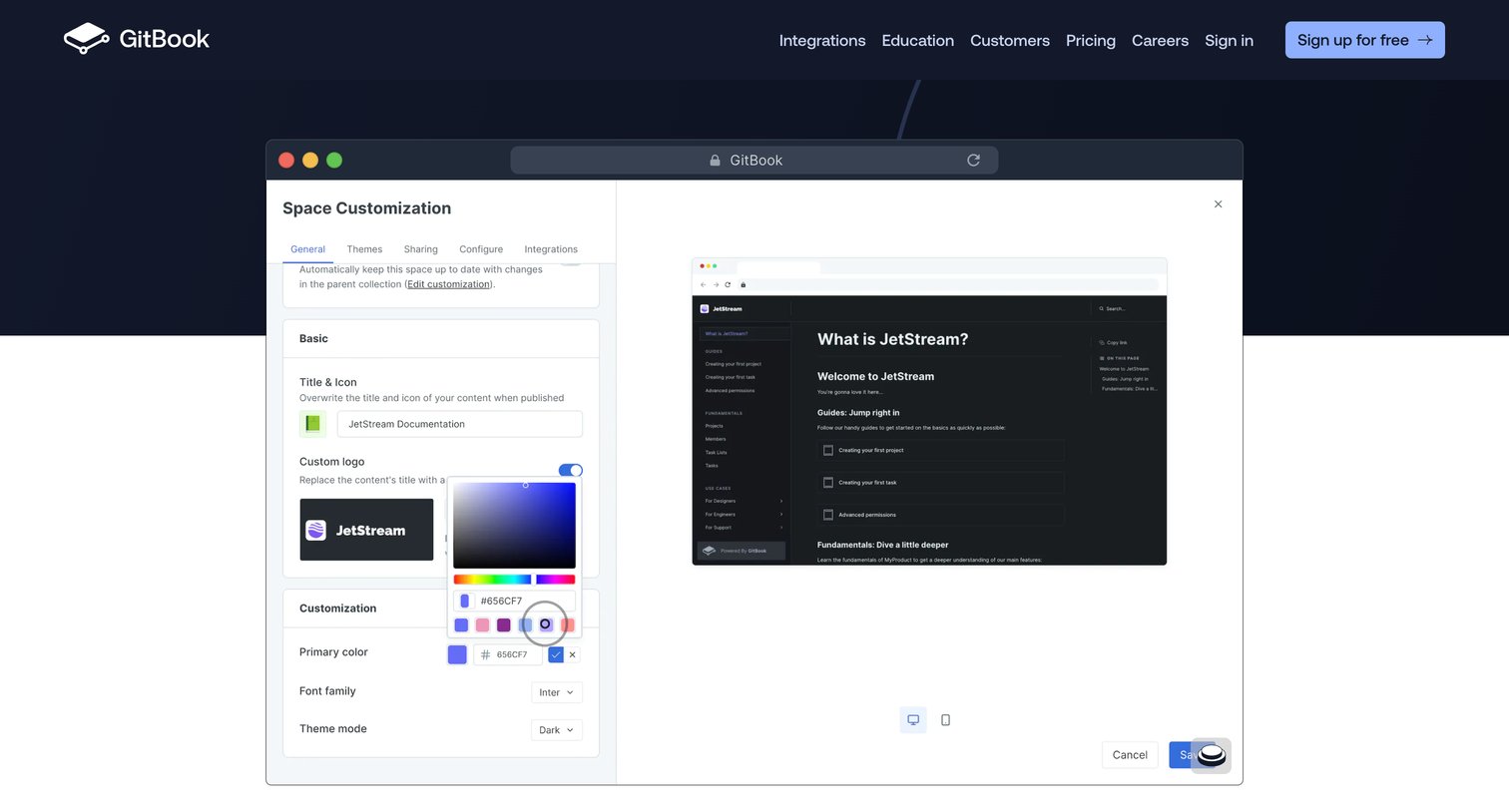Click the Primary color 656CF7 hex input
The image size is (1509, 812).
click(x=508, y=654)
